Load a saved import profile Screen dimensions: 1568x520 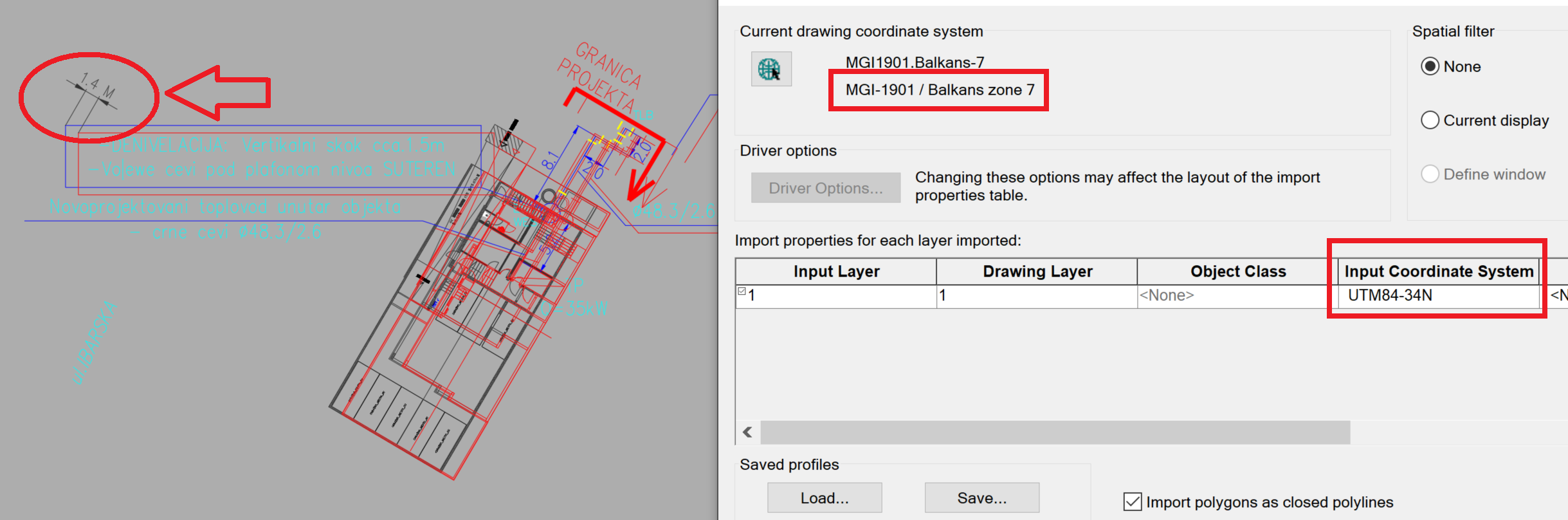click(825, 498)
